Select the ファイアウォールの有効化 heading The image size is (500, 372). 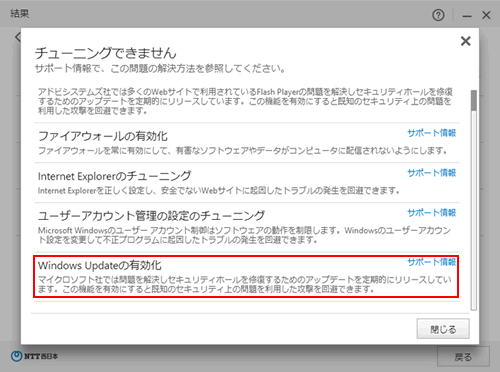[103, 136]
